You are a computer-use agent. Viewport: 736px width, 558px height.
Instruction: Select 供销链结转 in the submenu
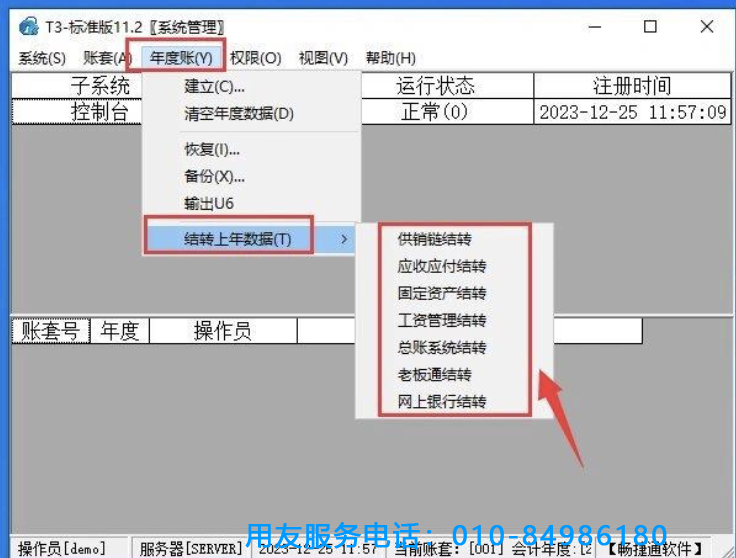pyautogui.click(x=434, y=240)
